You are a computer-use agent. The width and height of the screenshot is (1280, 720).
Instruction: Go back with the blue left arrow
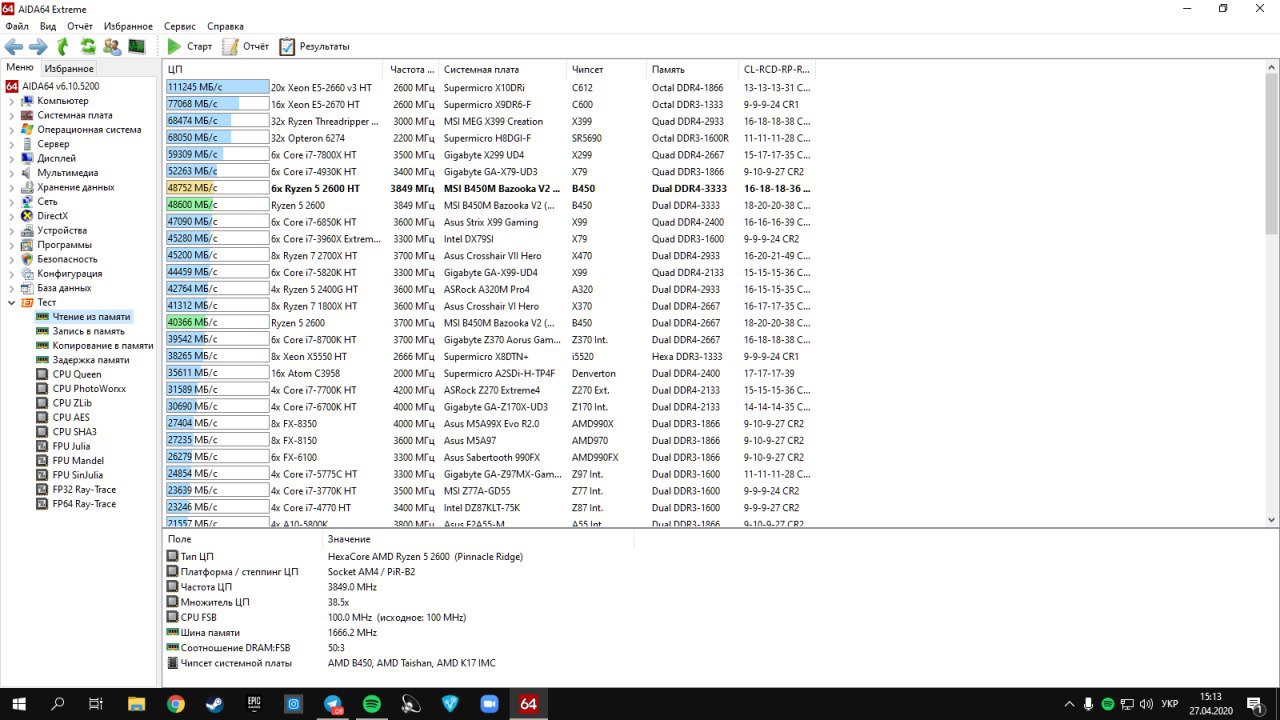(14, 46)
